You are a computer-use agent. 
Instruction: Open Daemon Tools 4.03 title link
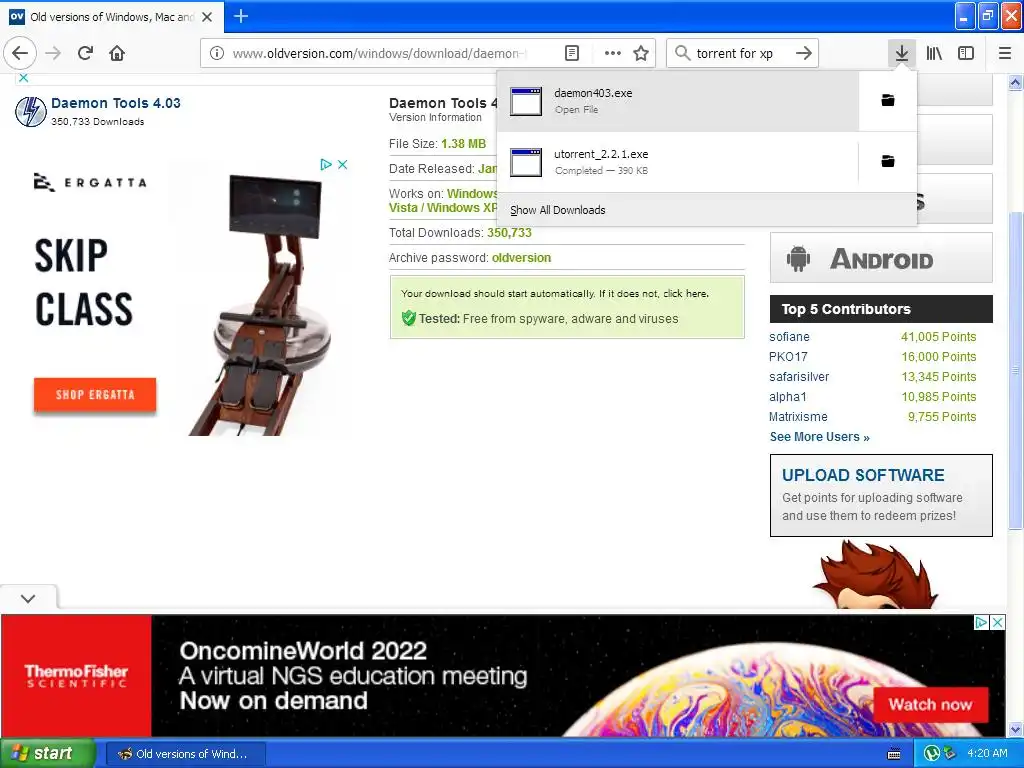116,103
